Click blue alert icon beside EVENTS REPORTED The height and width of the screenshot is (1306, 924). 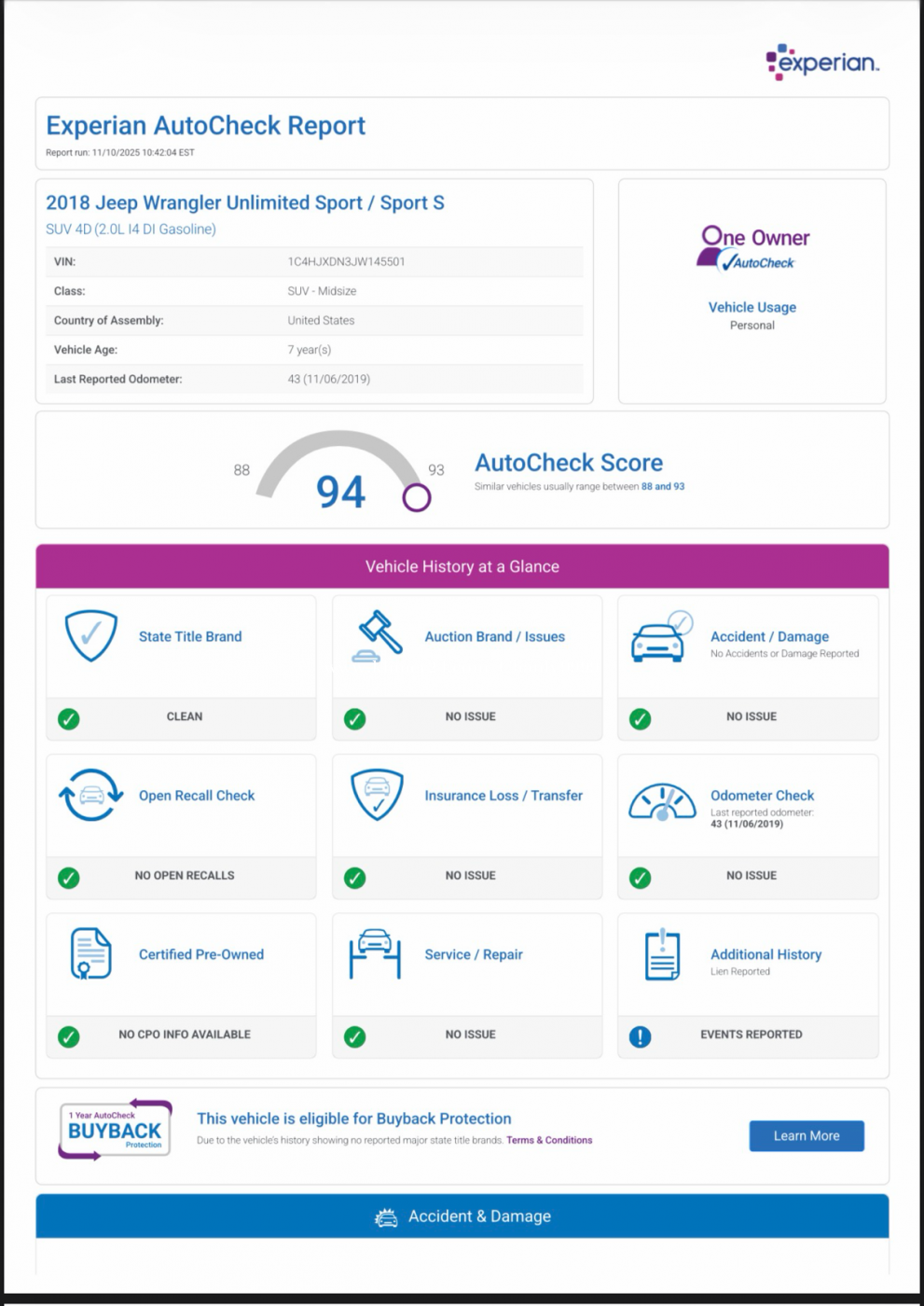(x=640, y=1036)
